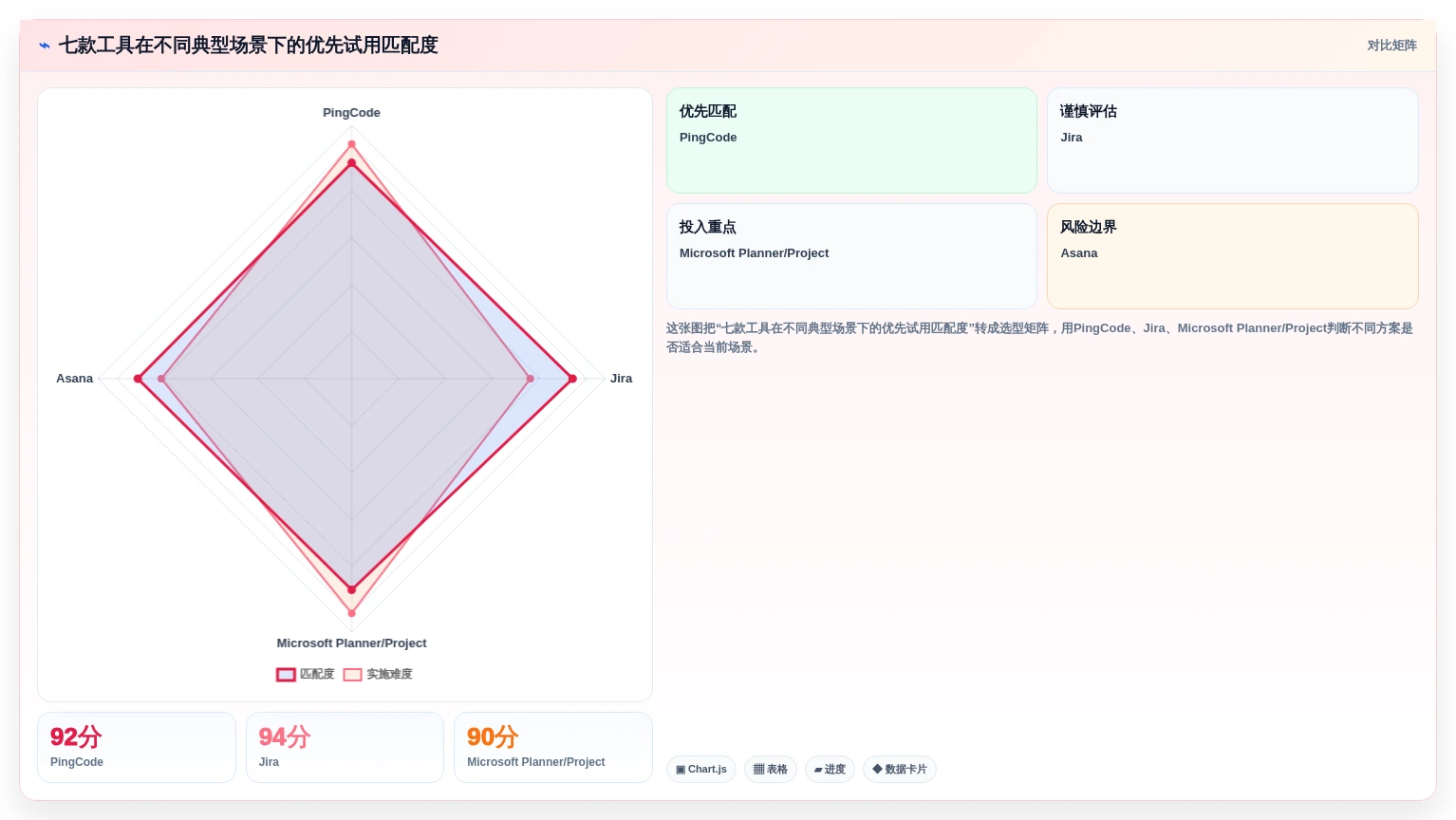This screenshot has width=1456, height=820.
Task: Open the 投入重点 Microsoft Planner/Project card
Action: 851,256
